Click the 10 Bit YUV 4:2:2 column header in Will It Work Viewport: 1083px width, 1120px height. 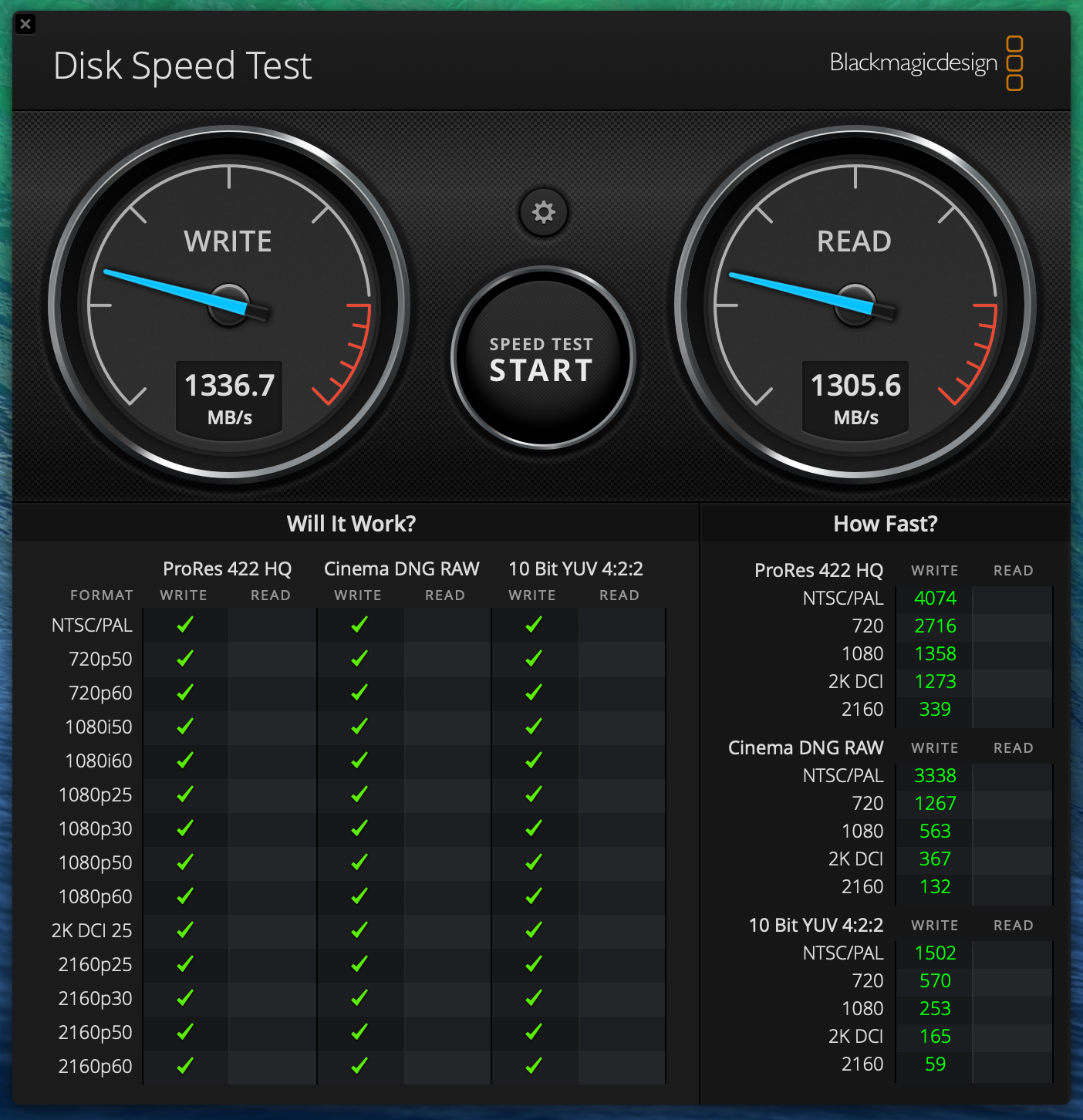coord(575,569)
